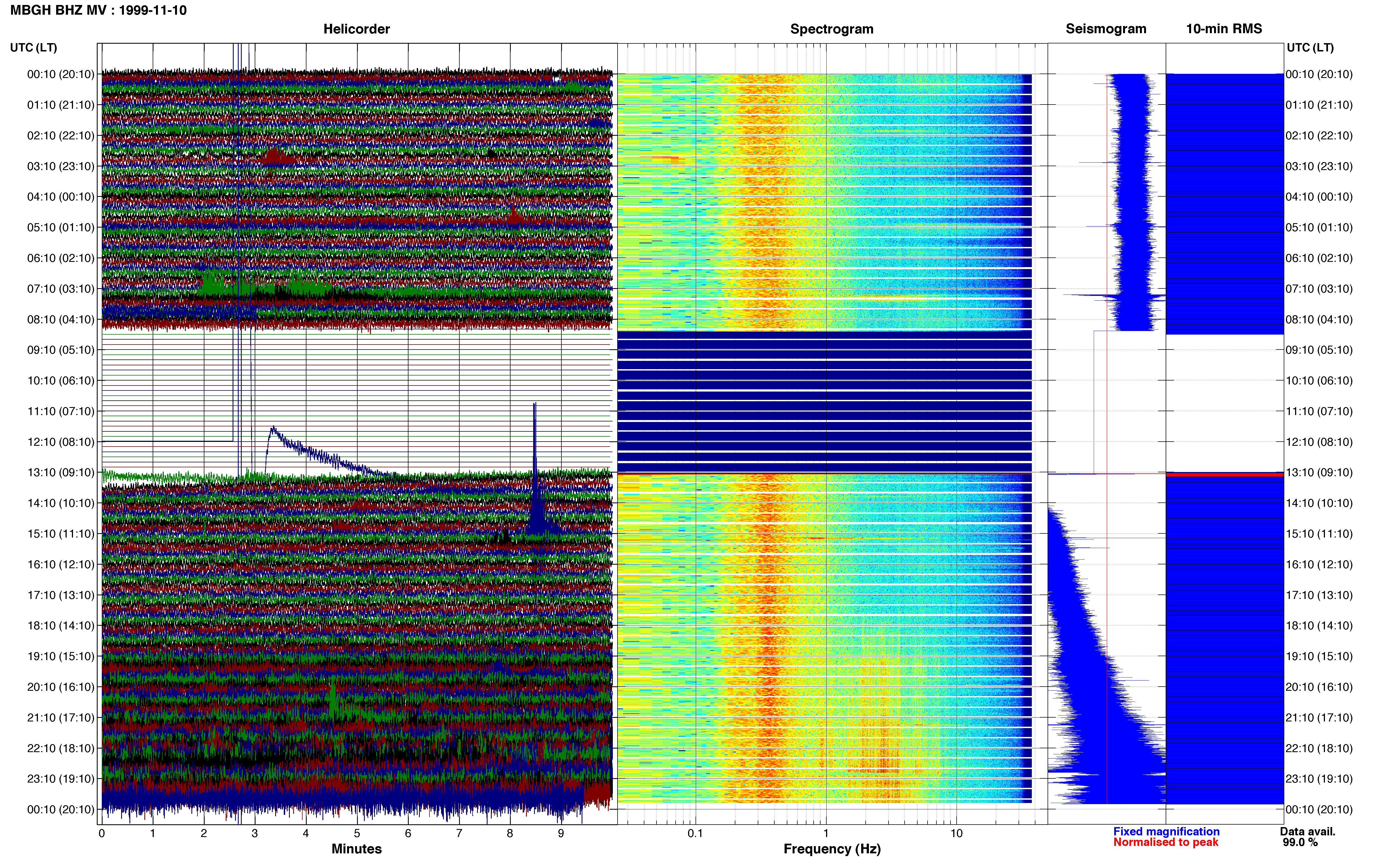This screenshot has height=868, width=1388.
Task: Click the 1 Hz tick on the frequency axis
Action: [x=826, y=833]
